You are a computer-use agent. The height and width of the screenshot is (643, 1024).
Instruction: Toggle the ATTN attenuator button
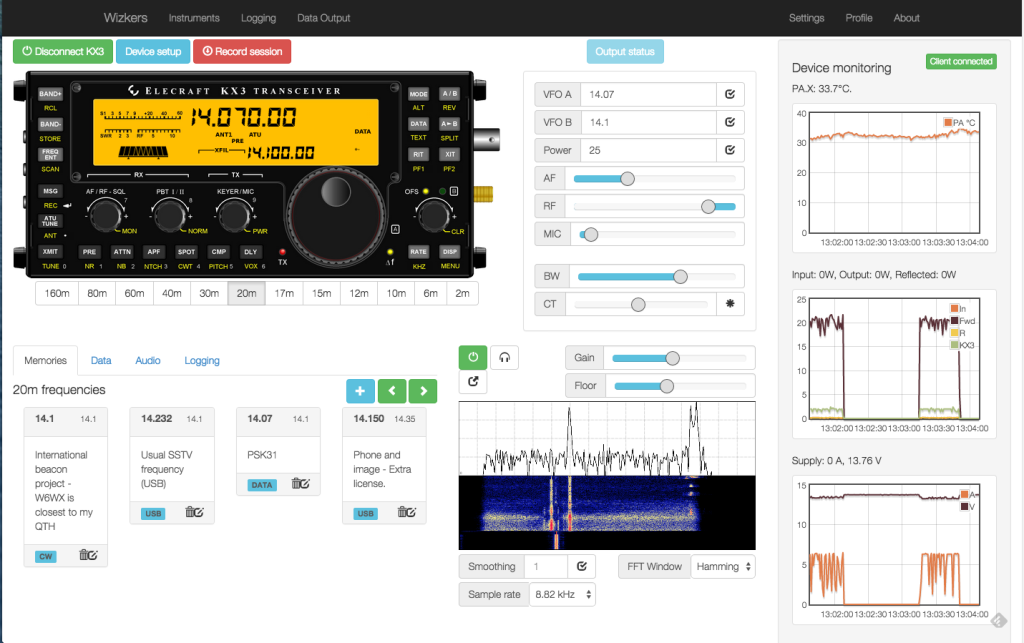pos(122,251)
